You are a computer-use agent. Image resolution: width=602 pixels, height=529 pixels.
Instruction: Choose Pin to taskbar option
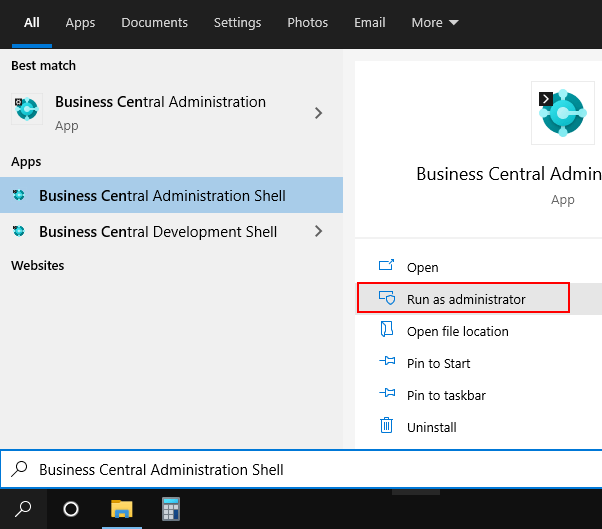coord(445,395)
